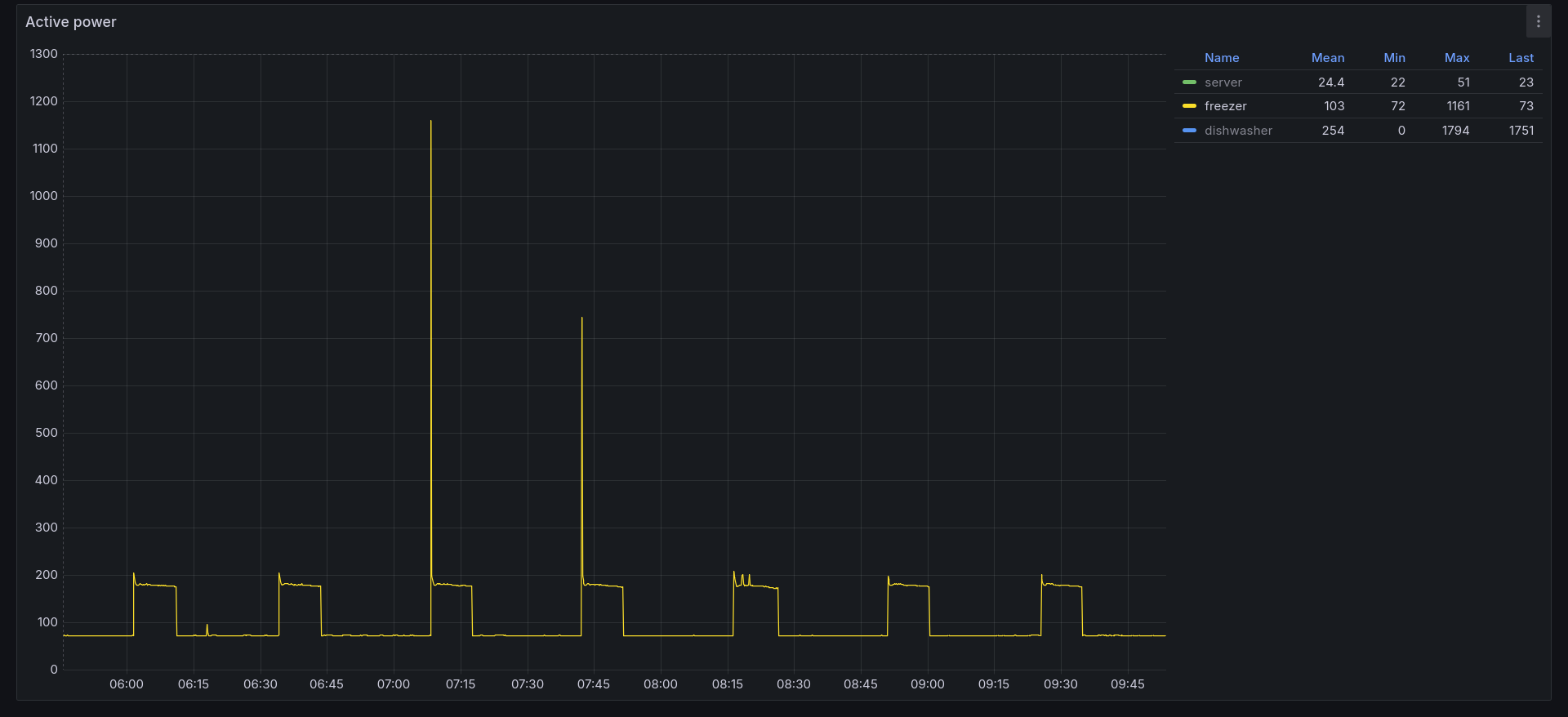Click the freezer Mean value 103
1568x717 pixels.
[x=1334, y=106]
